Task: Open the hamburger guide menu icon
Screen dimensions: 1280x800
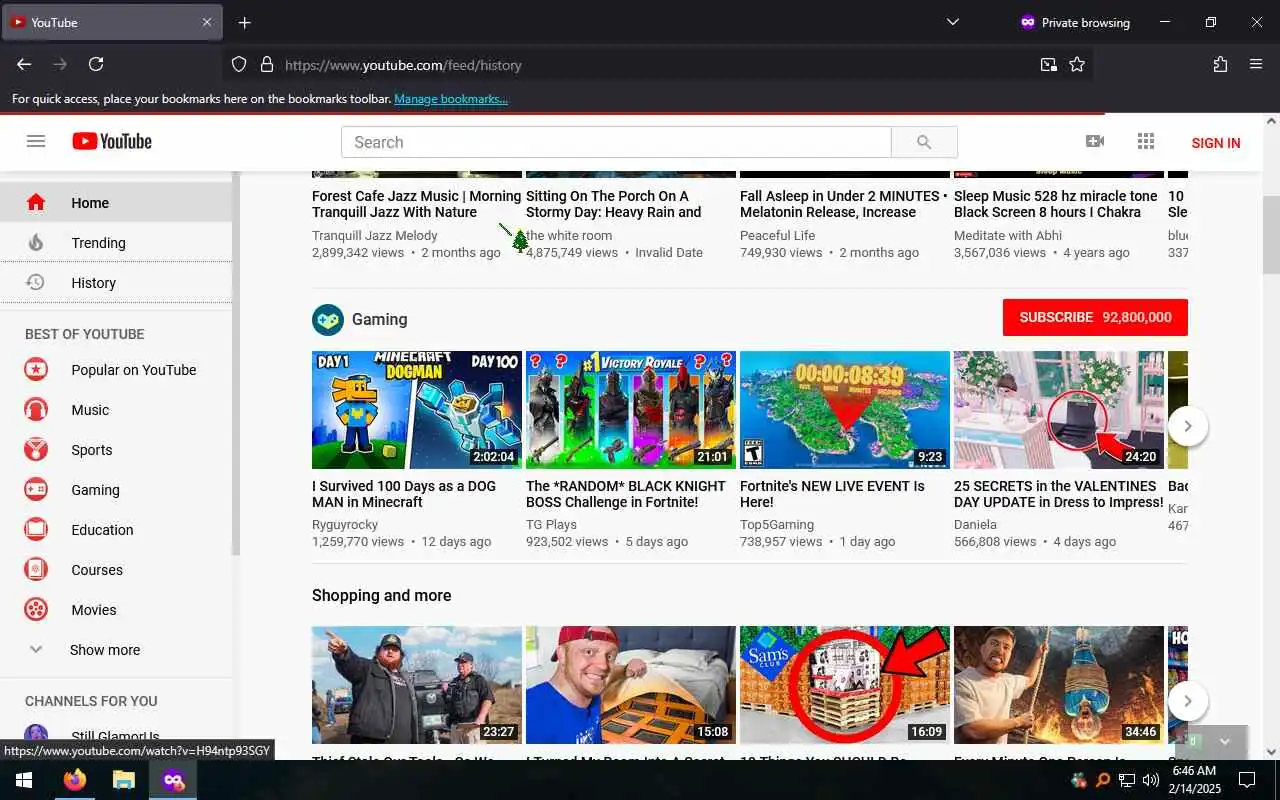Action: tap(36, 141)
